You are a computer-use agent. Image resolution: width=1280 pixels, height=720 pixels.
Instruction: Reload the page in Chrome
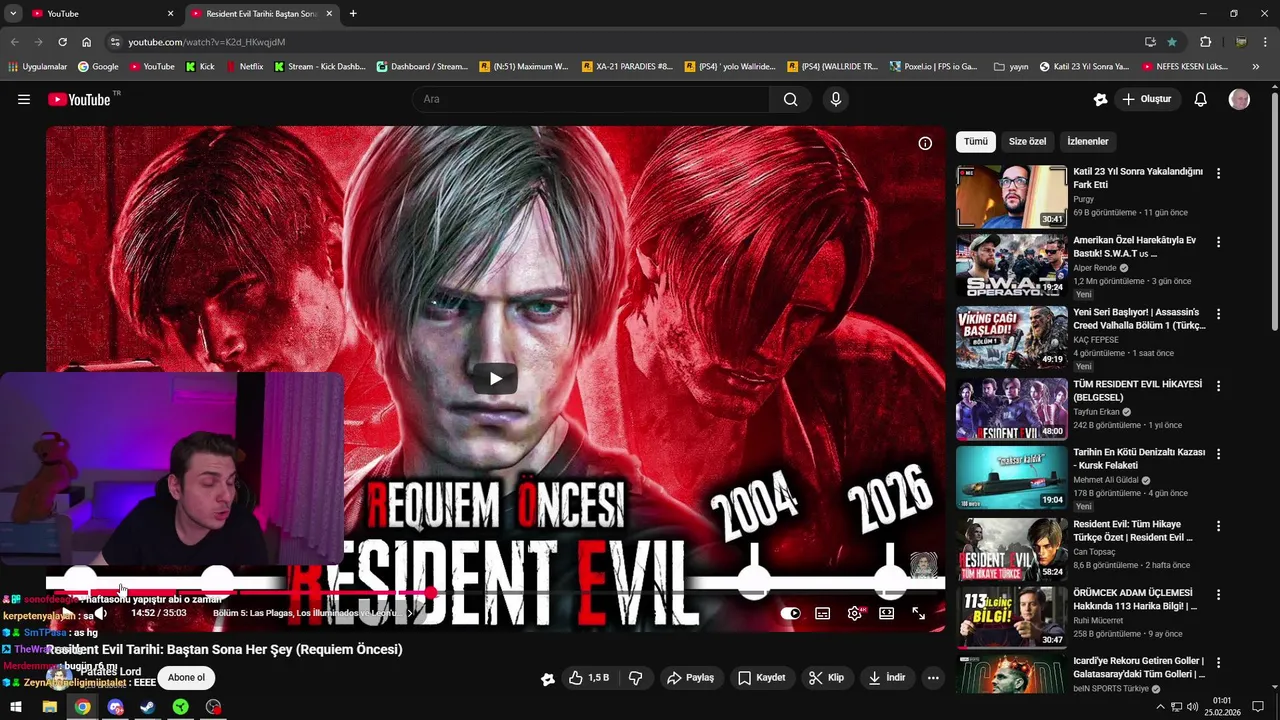(x=62, y=42)
